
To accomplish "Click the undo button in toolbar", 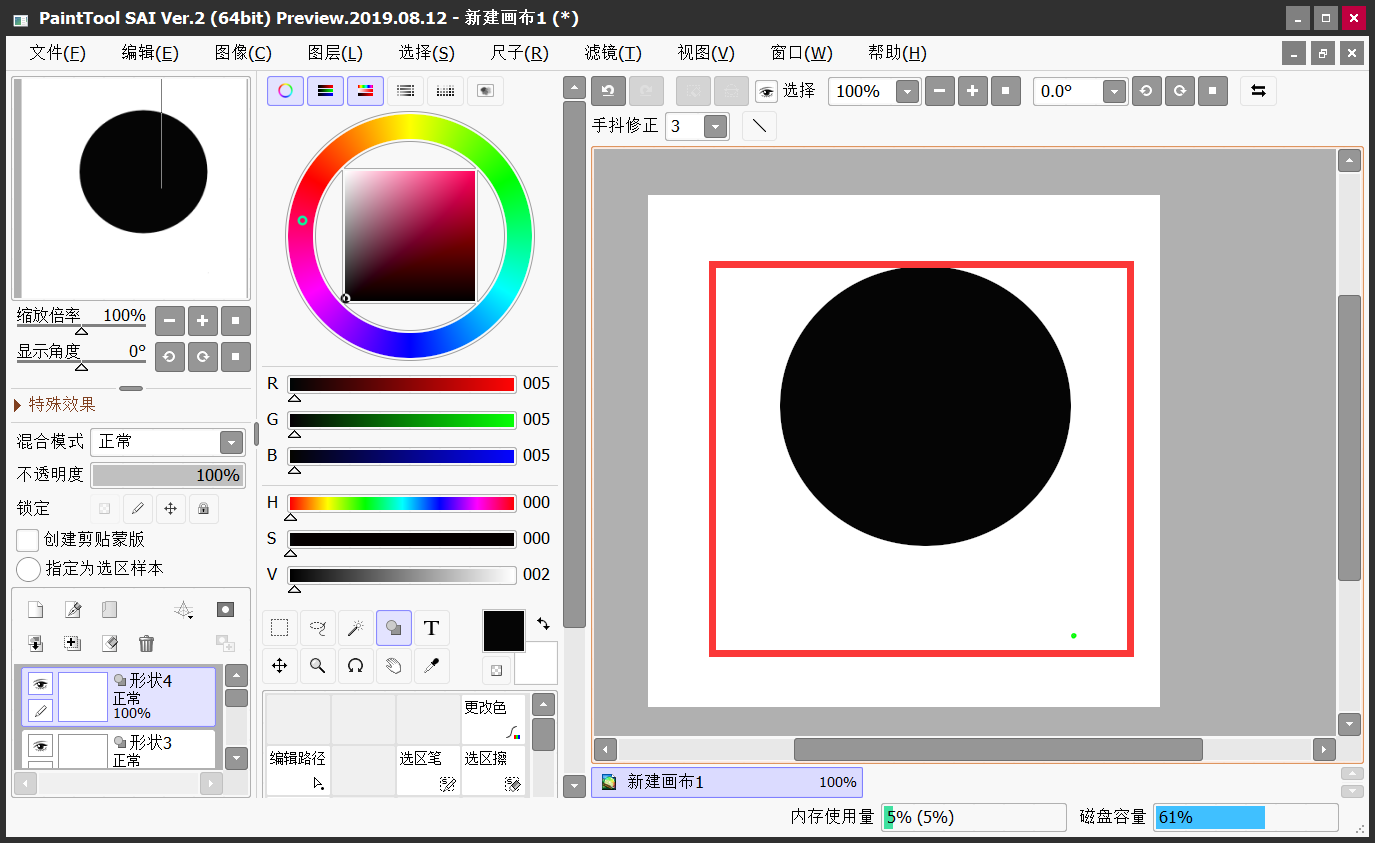I will (x=608, y=91).
